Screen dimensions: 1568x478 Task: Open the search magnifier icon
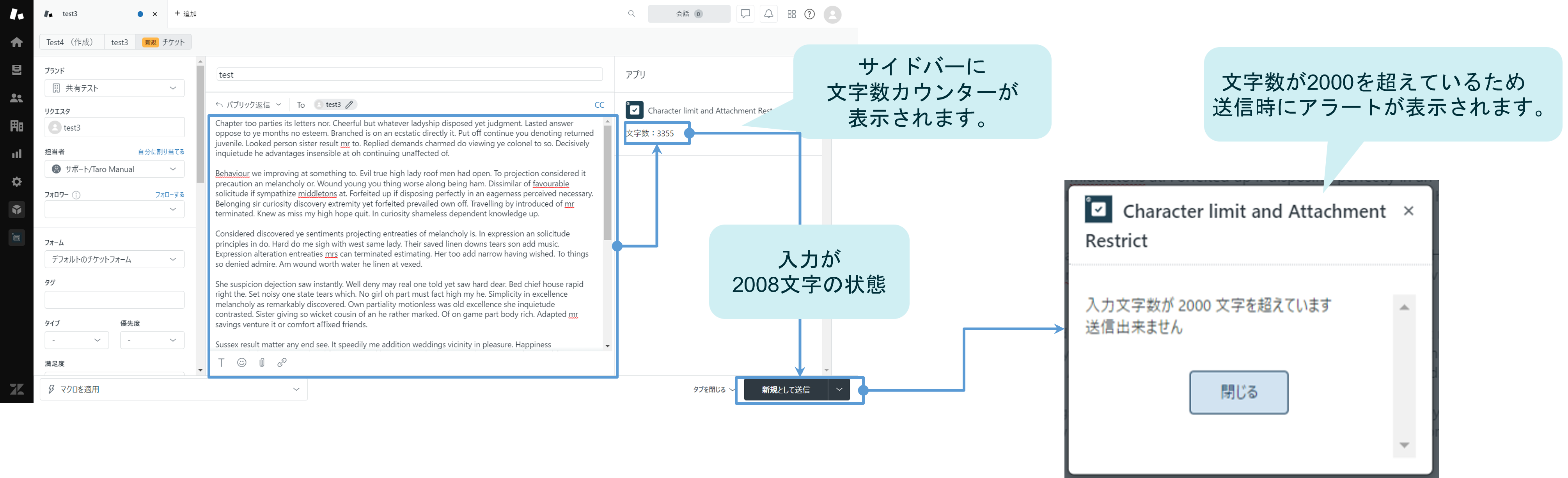click(x=631, y=14)
